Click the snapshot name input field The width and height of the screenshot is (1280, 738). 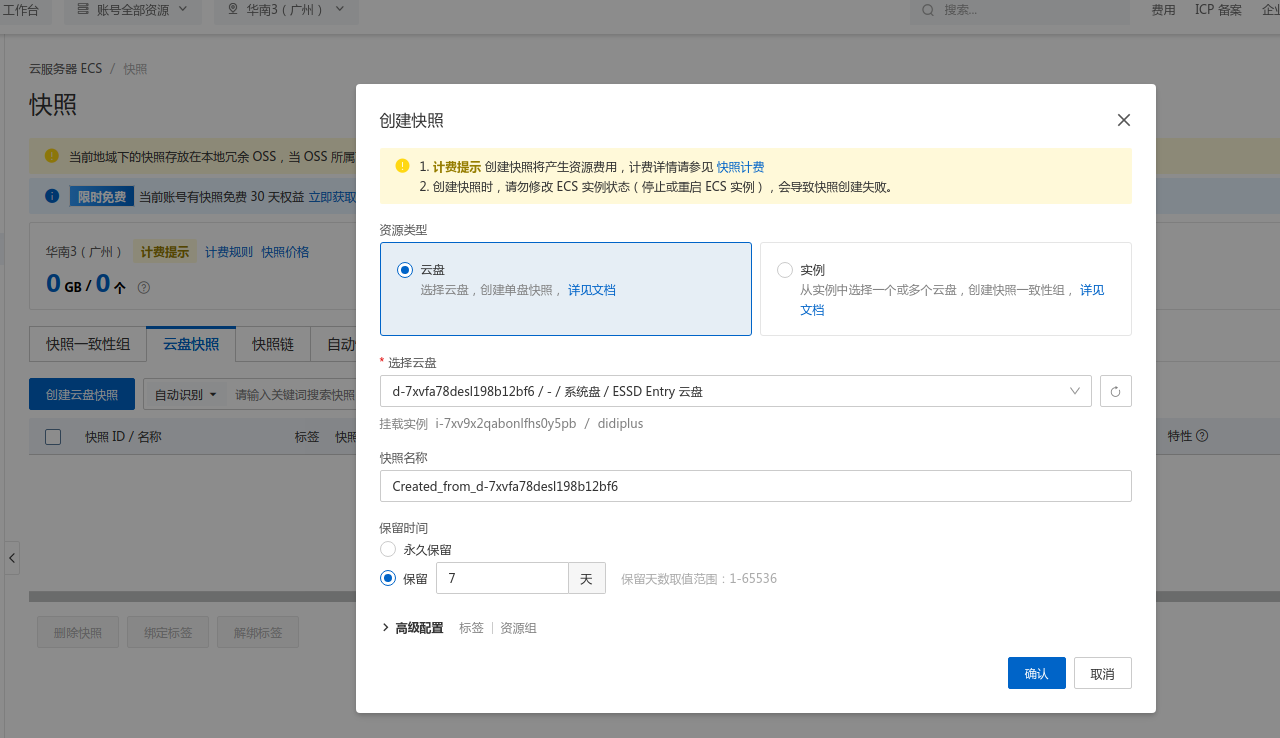755,486
